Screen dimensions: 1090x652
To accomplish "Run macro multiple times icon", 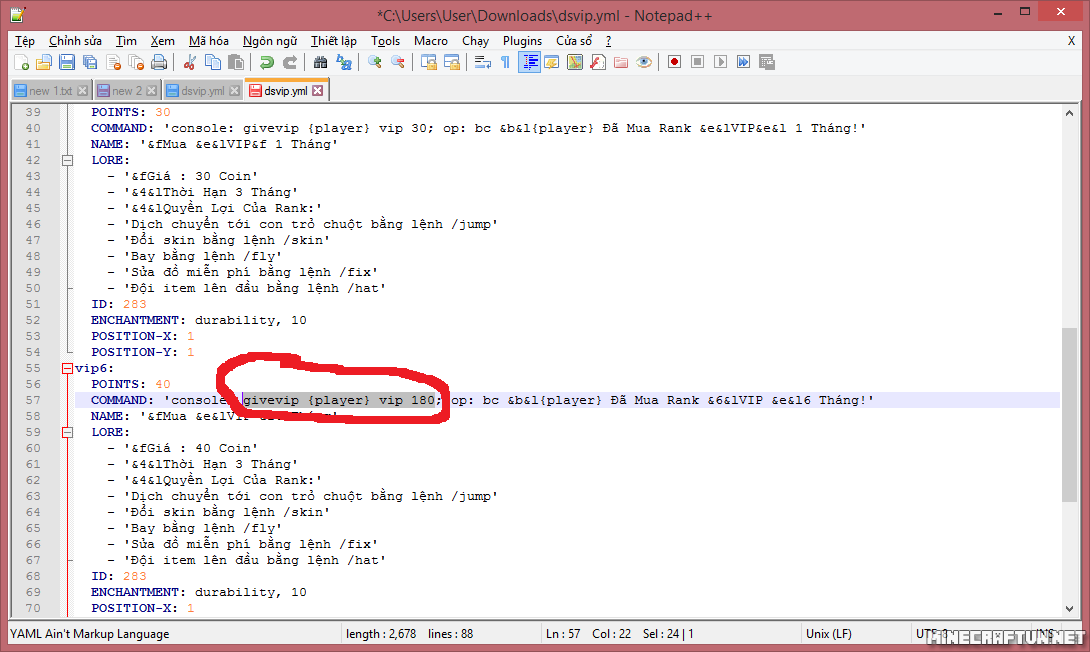I will pyautogui.click(x=743, y=63).
